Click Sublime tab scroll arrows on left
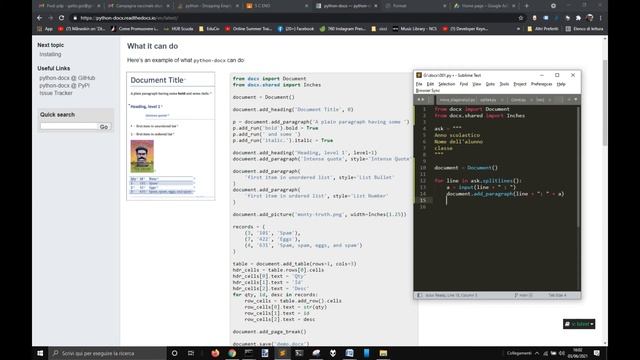The image size is (640, 360). [420, 100]
